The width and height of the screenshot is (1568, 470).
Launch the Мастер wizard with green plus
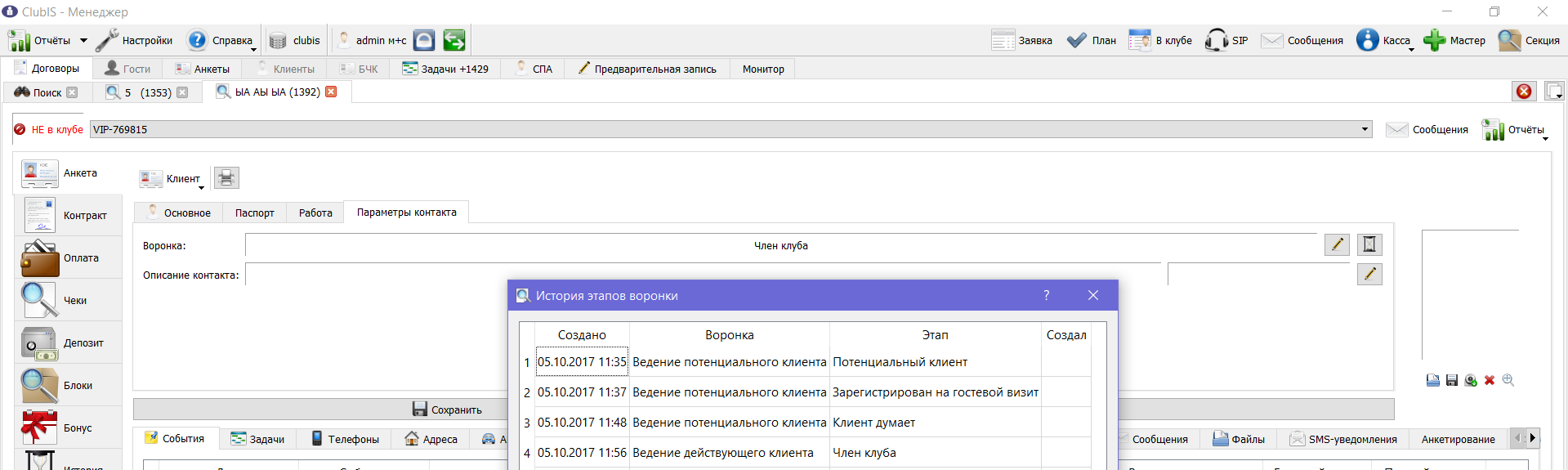tap(1454, 40)
